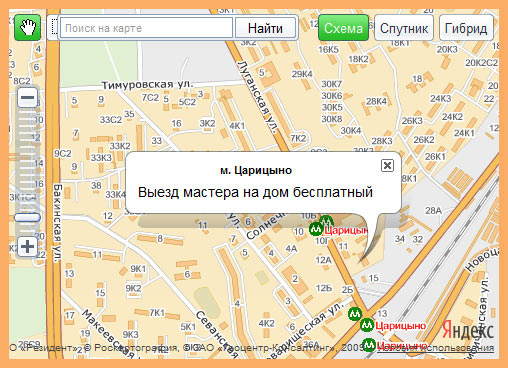Click house number 5К1
508x368 pixels.
pyautogui.click(x=188, y=327)
